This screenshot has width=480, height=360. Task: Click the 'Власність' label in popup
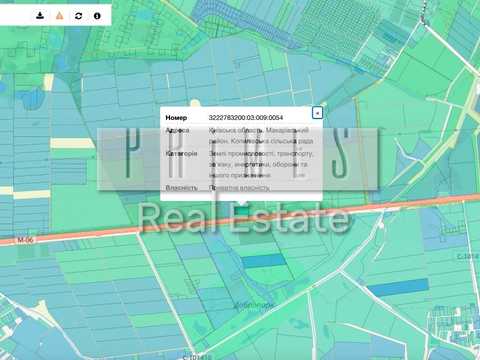181,188
